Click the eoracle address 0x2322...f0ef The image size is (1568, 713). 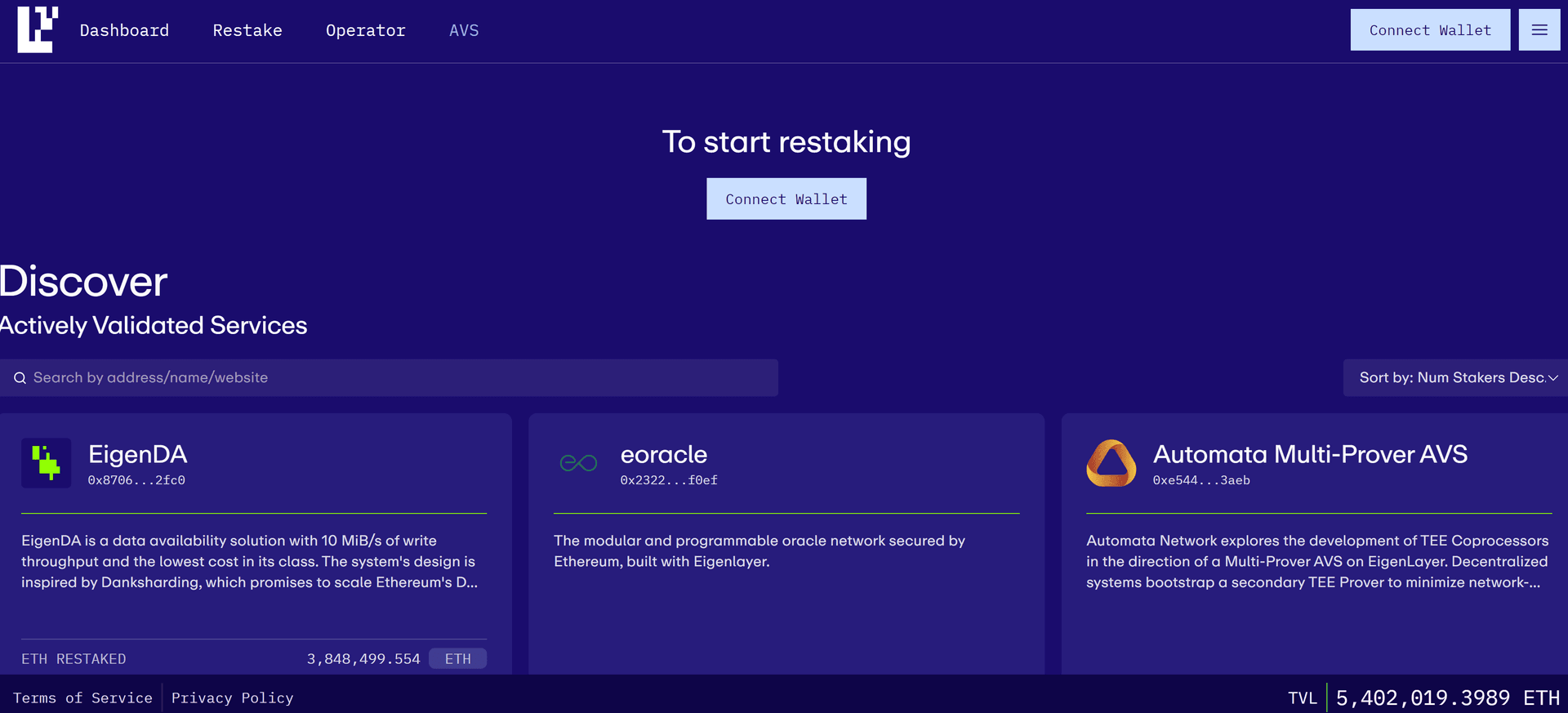click(x=669, y=480)
